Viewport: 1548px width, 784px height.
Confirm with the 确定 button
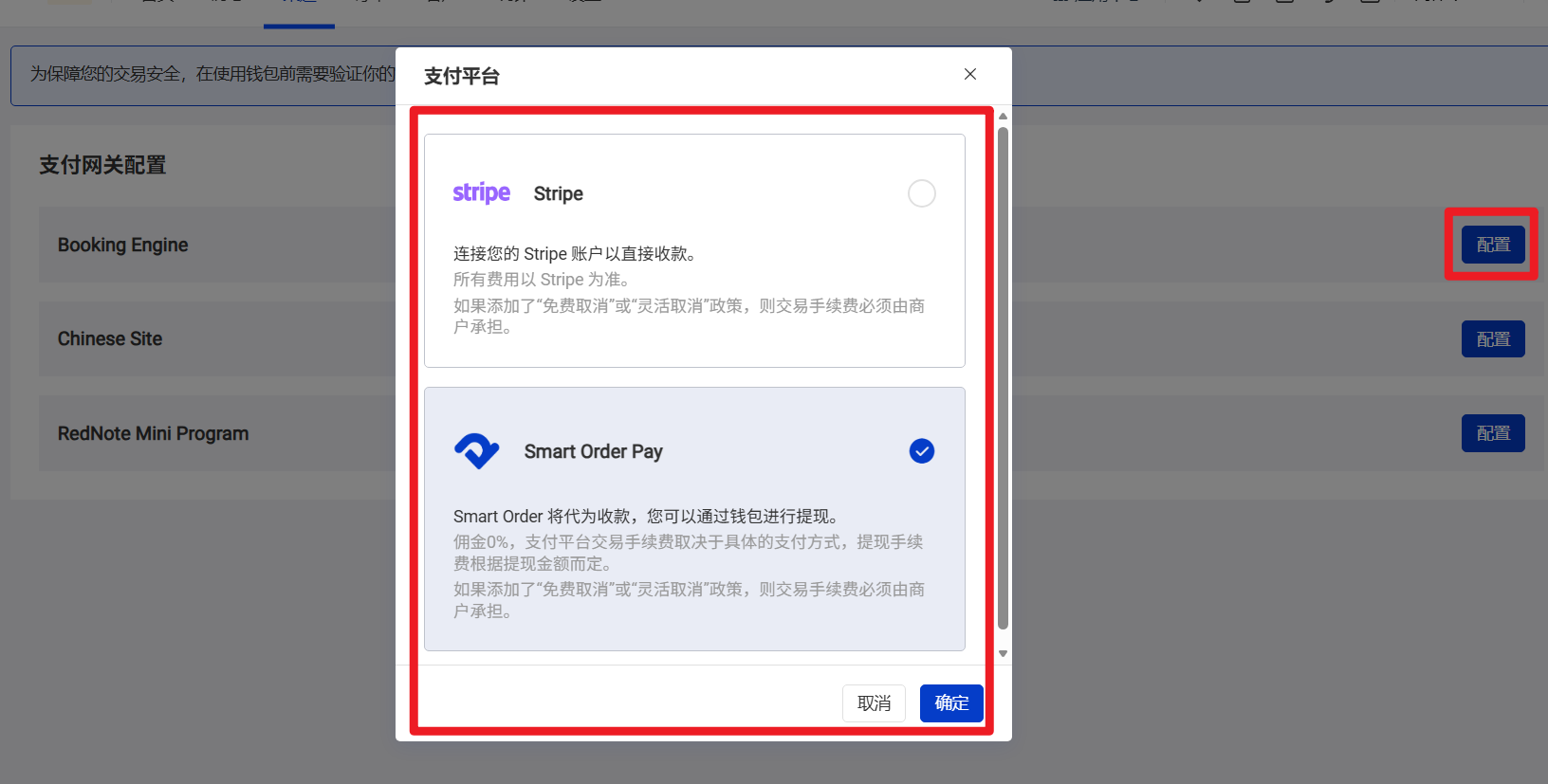coord(951,703)
